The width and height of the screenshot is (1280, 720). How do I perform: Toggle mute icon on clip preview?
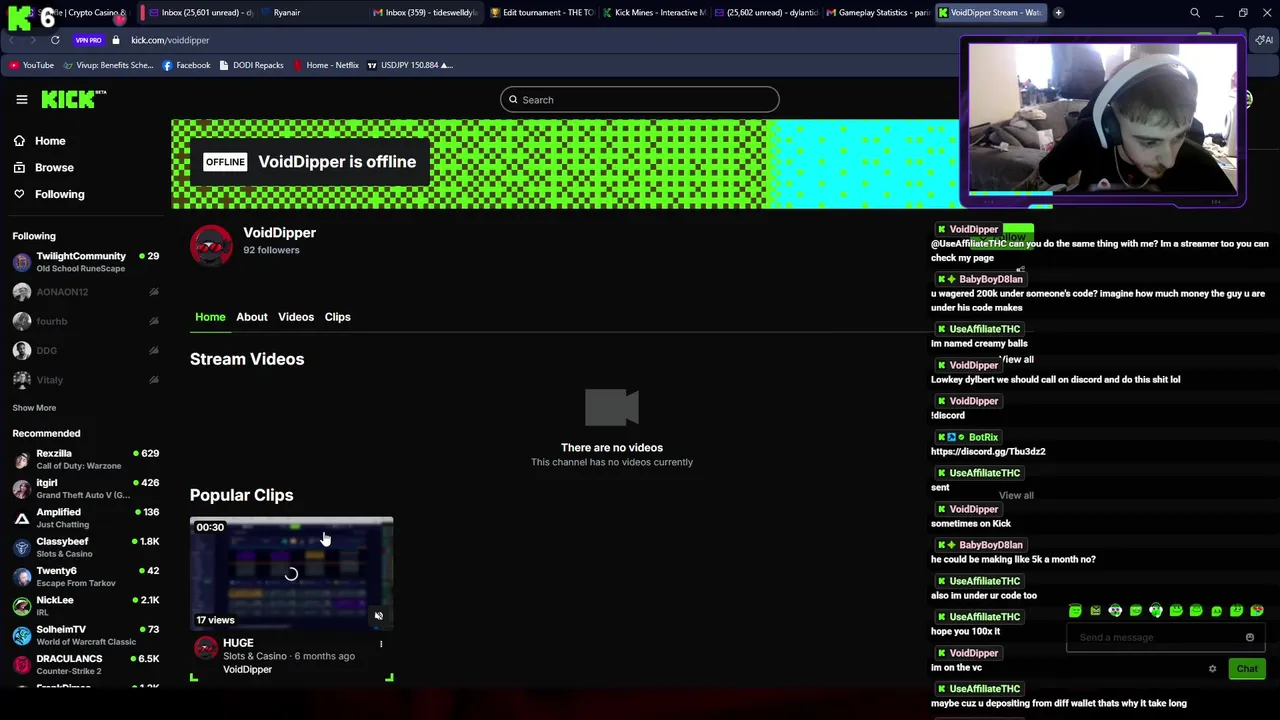[x=378, y=616]
